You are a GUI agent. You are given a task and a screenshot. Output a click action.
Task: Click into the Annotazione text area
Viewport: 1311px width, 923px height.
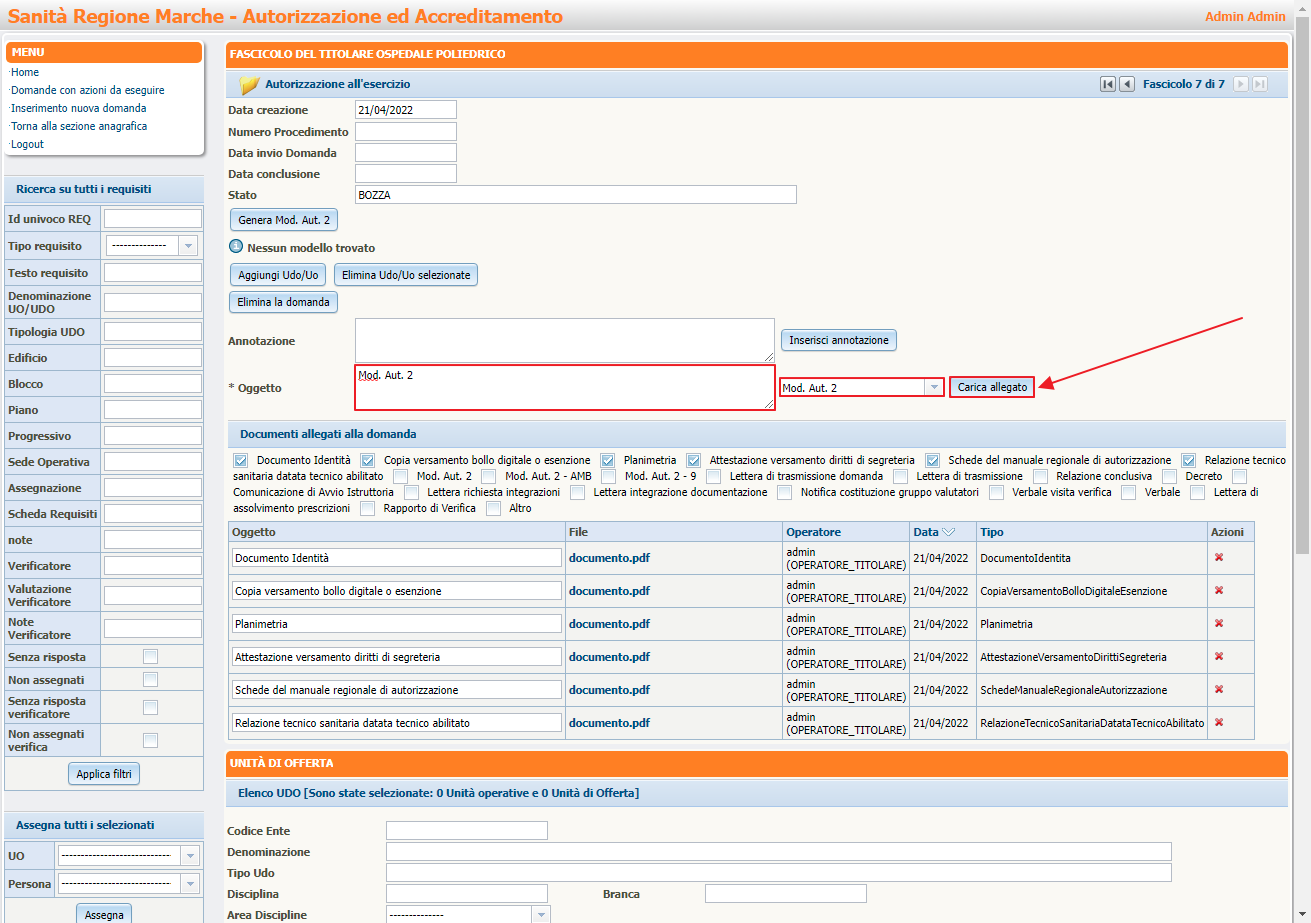coord(564,341)
